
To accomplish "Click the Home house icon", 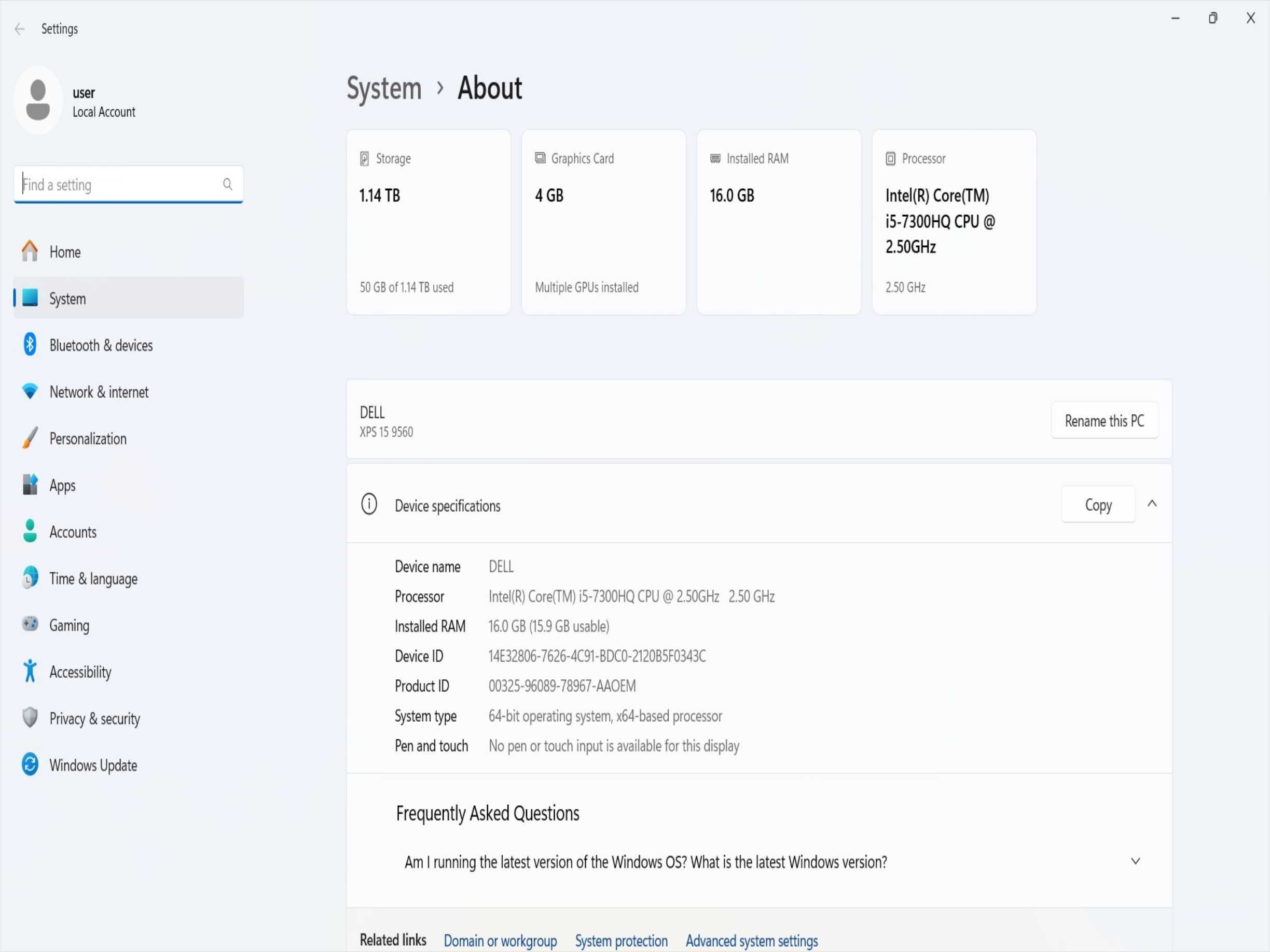I will [x=30, y=251].
